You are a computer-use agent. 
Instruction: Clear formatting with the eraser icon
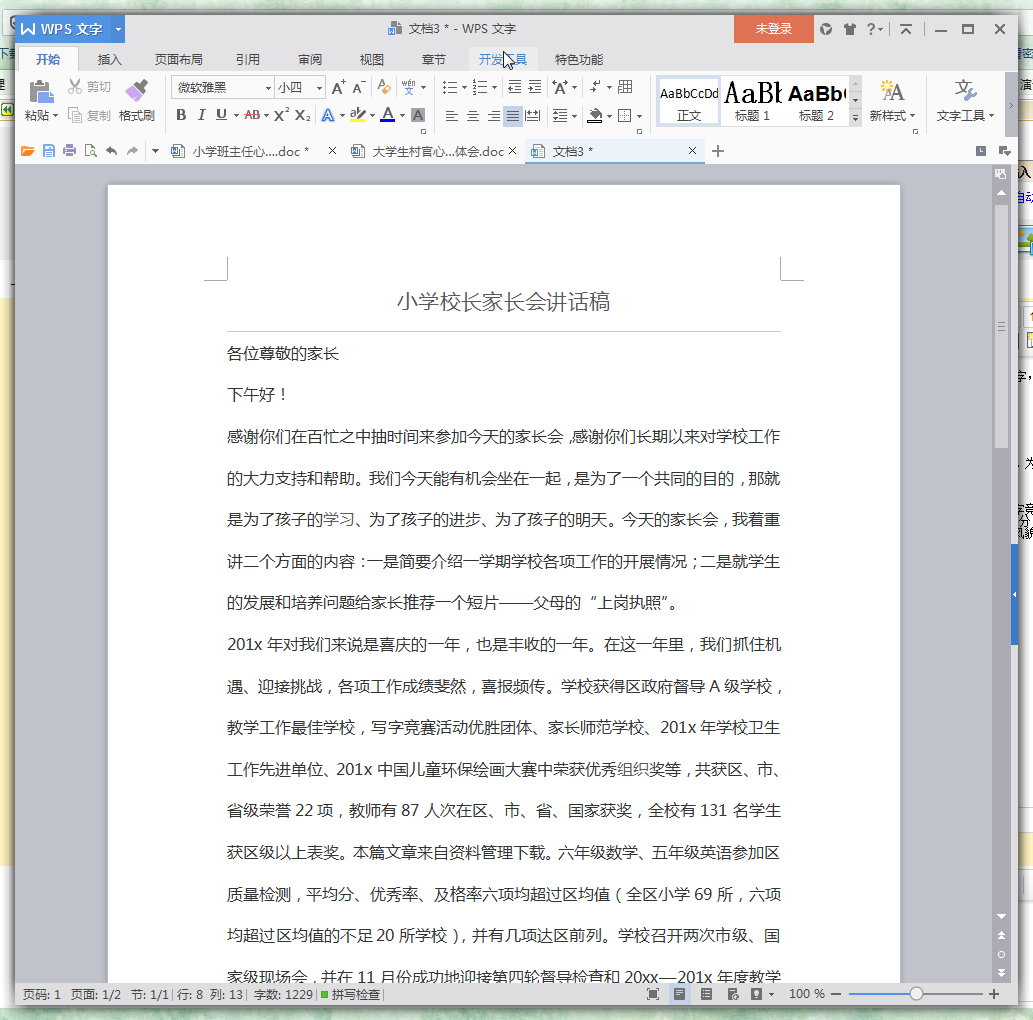pyautogui.click(x=384, y=87)
